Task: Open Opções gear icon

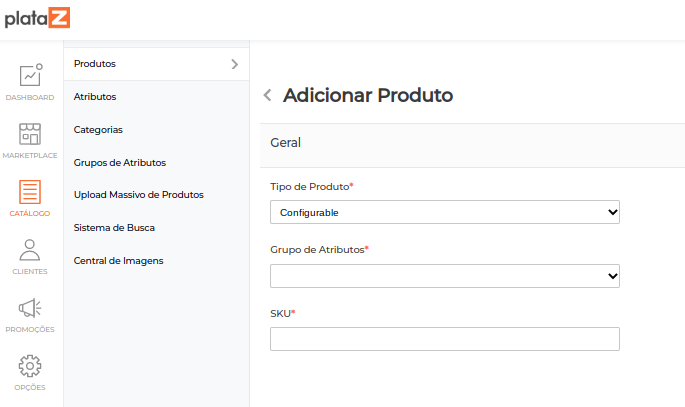Action: [x=30, y=366]
